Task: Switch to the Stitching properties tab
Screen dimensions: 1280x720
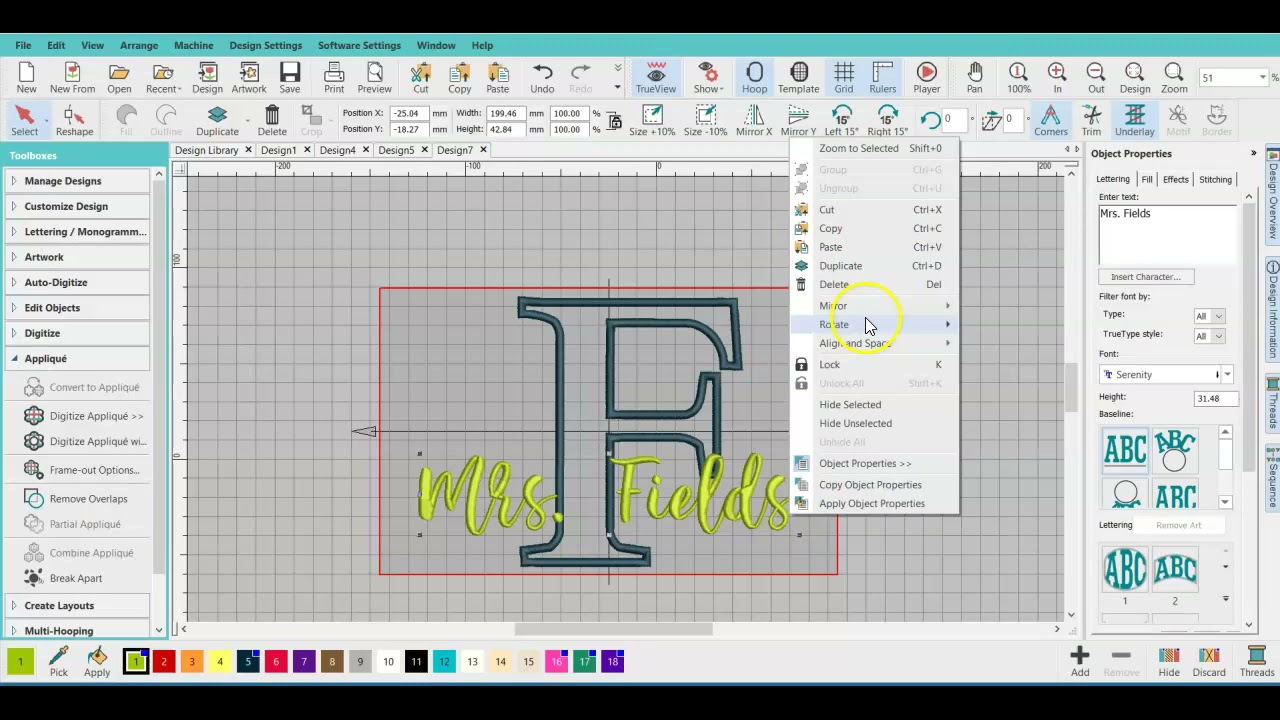Action: pos(1215,179)
